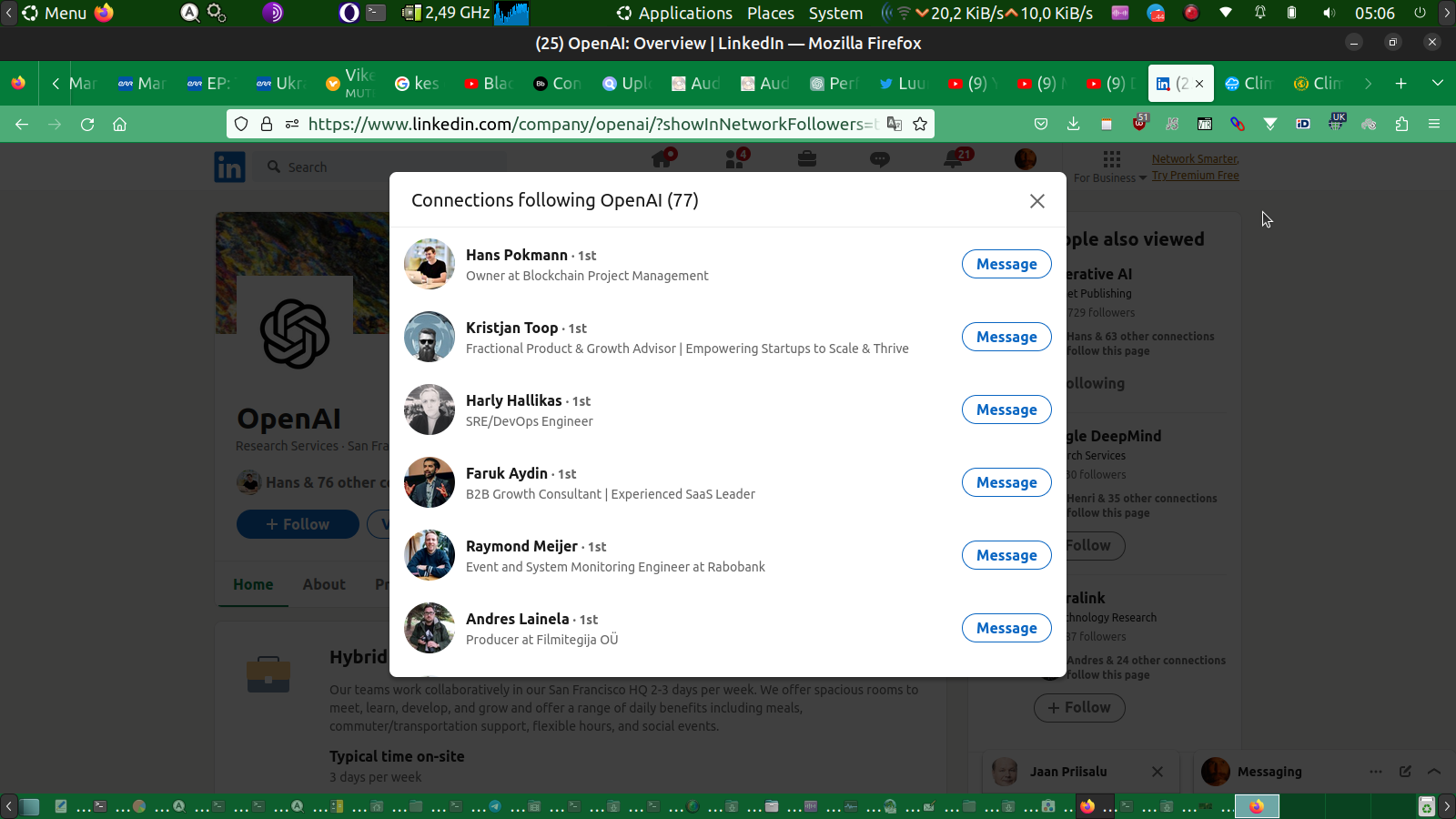Click the name Harly Hallikas

pyautogui.click(x=514, y=400)
